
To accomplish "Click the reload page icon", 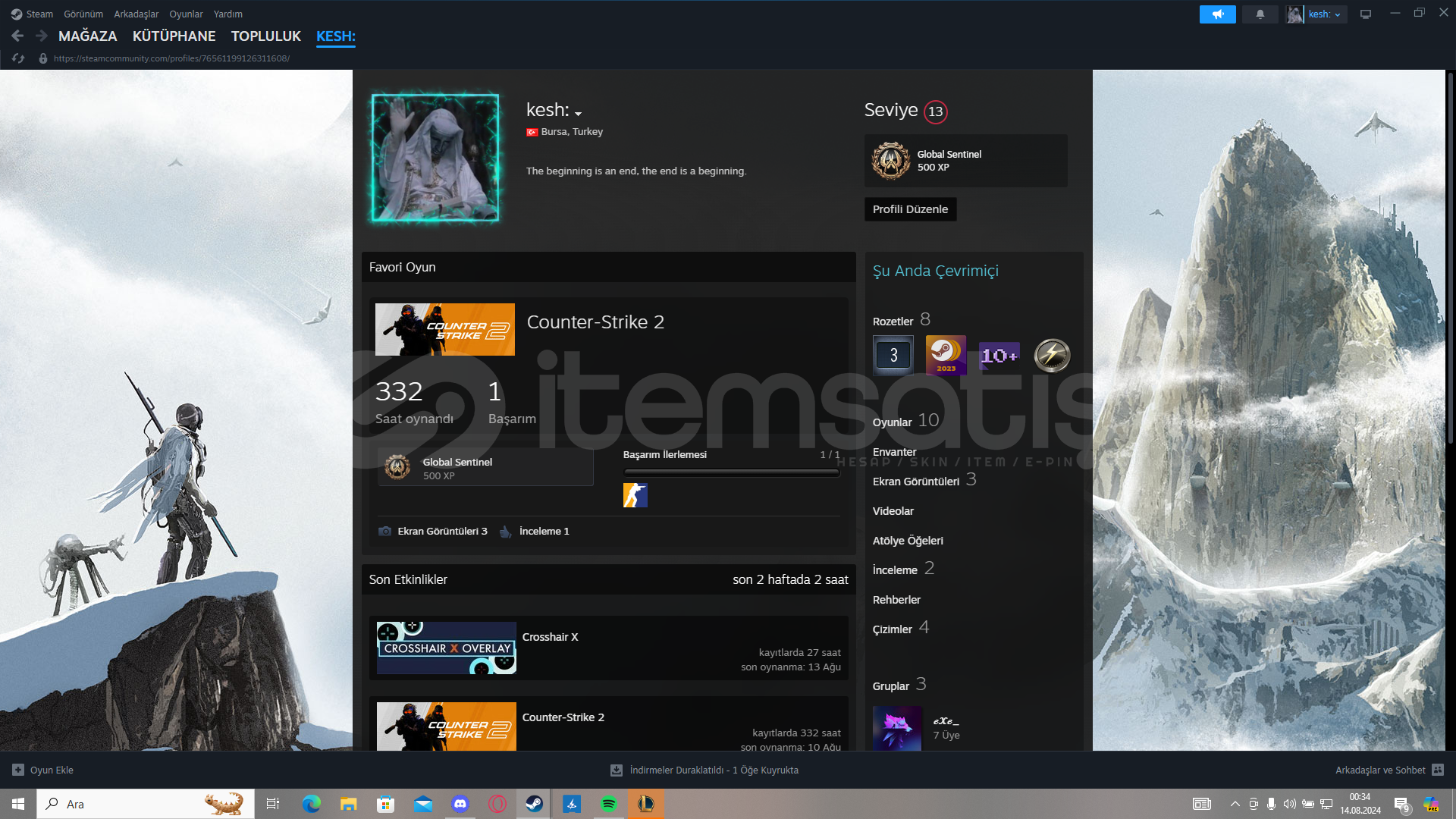I will pos(18,58).
